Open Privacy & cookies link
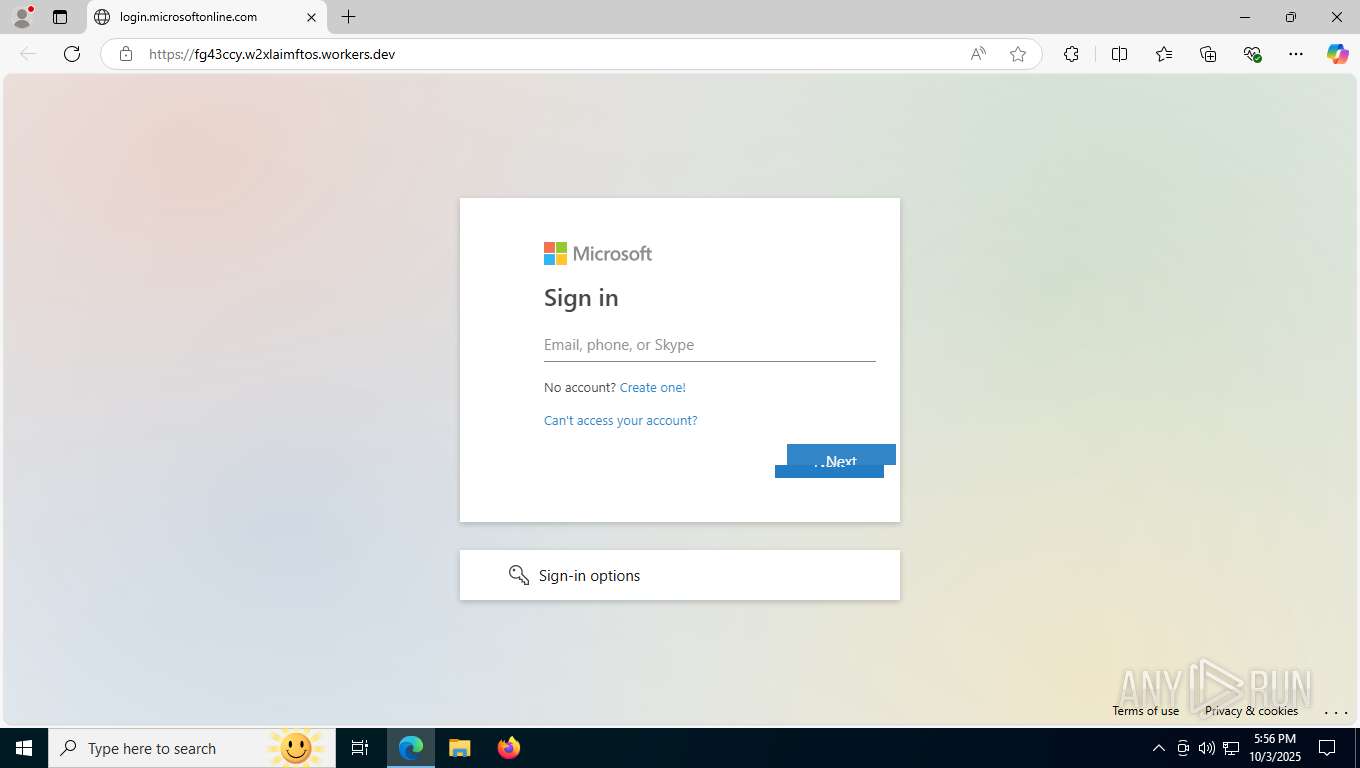Image resolution: width=1360 pixels, height=768 pixels. click(1251, 711)
